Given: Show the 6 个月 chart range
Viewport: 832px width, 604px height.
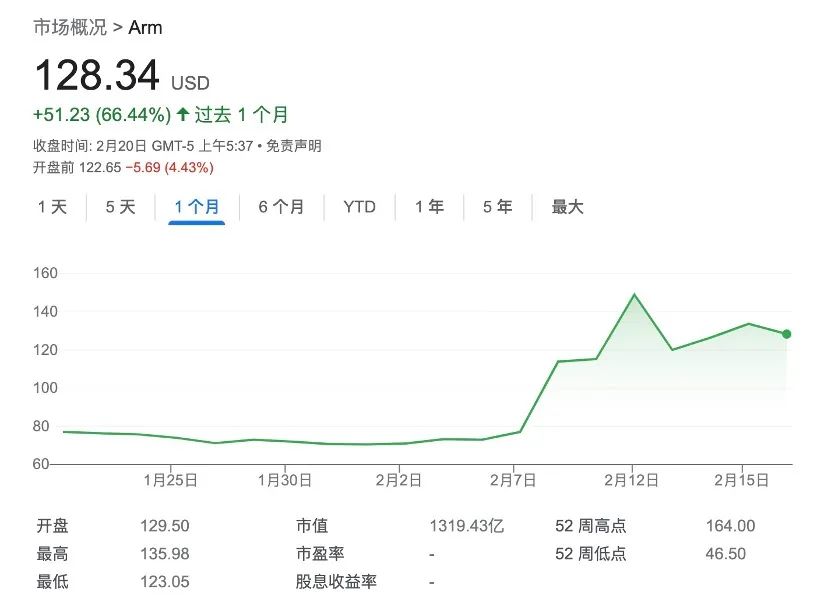Looking at the screenshot, I should pos(281,206).
